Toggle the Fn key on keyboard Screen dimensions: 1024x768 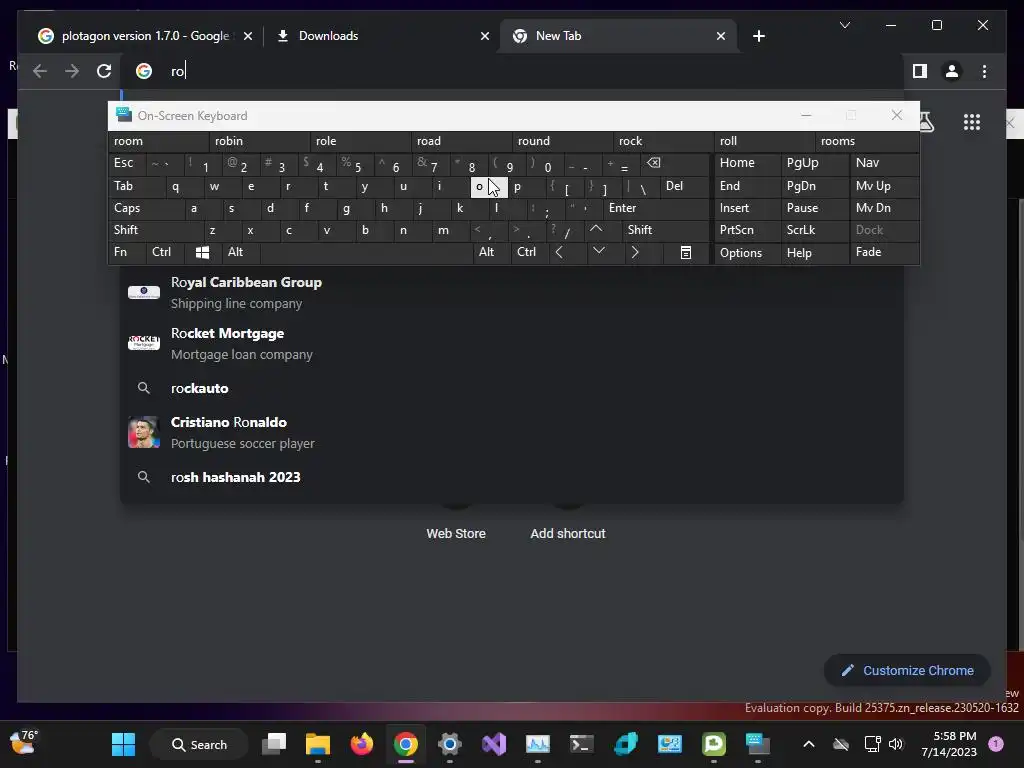tap(127, 252)
